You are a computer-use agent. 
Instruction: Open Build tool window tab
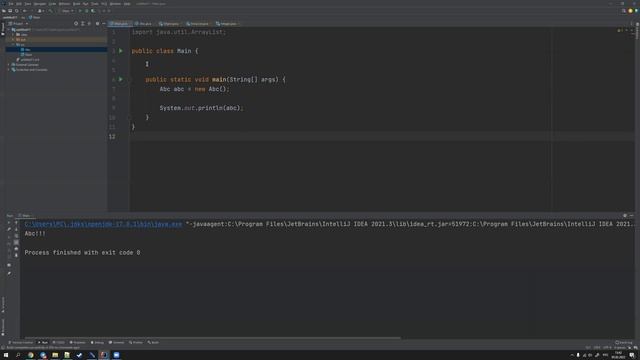pos(153,342)
